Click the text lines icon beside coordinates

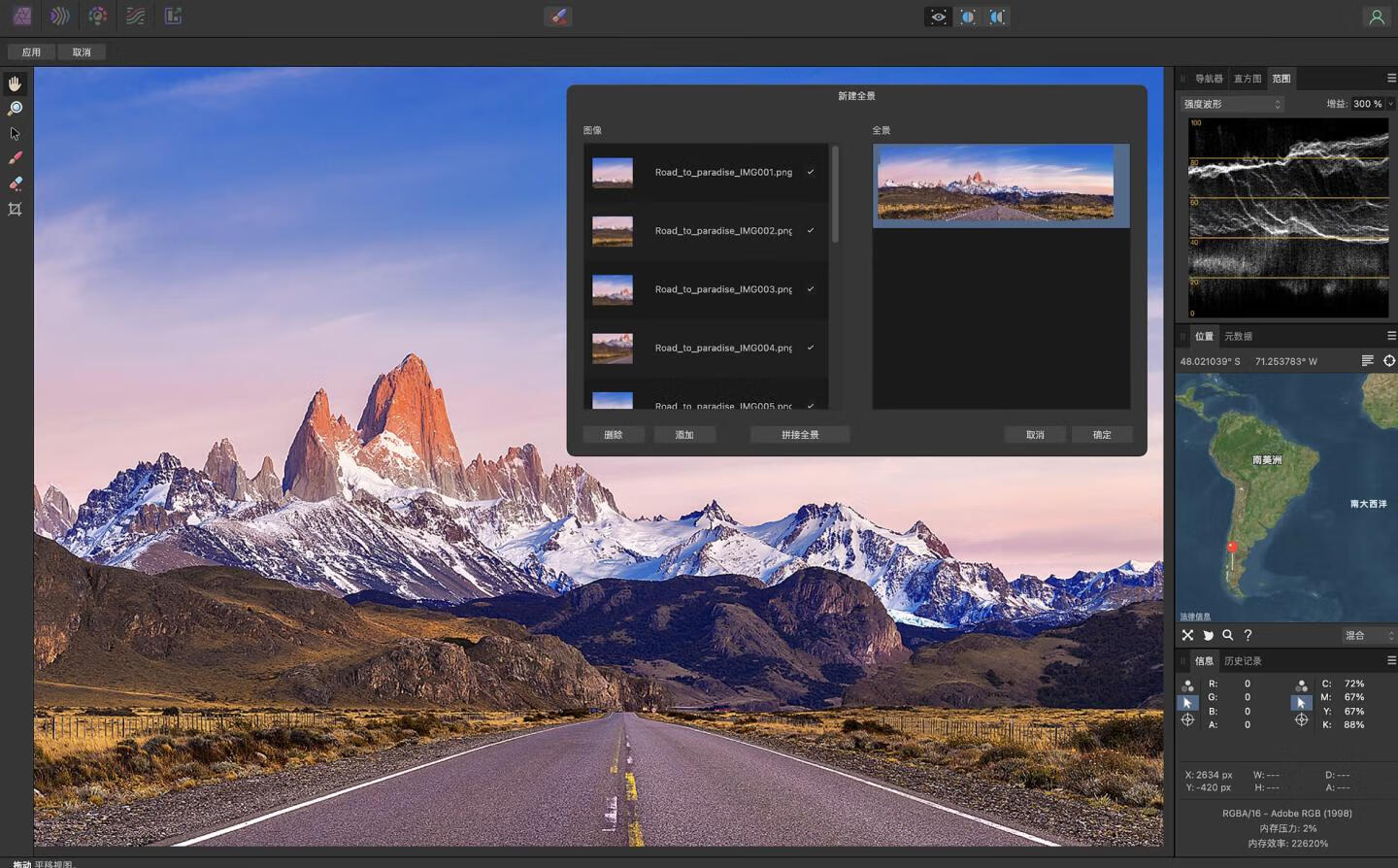point(1367,361)
